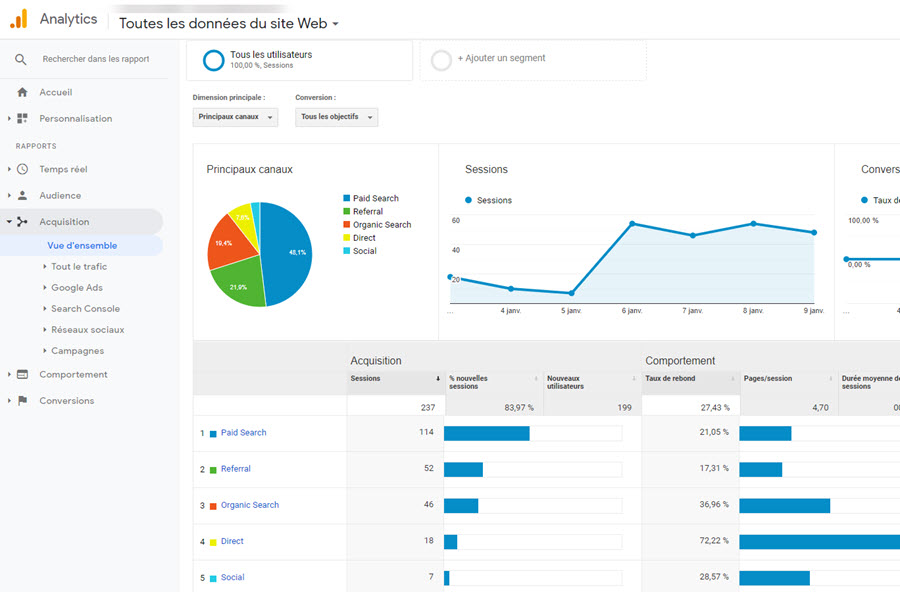Expand the Audience section arrow

(x=9, y=195)
